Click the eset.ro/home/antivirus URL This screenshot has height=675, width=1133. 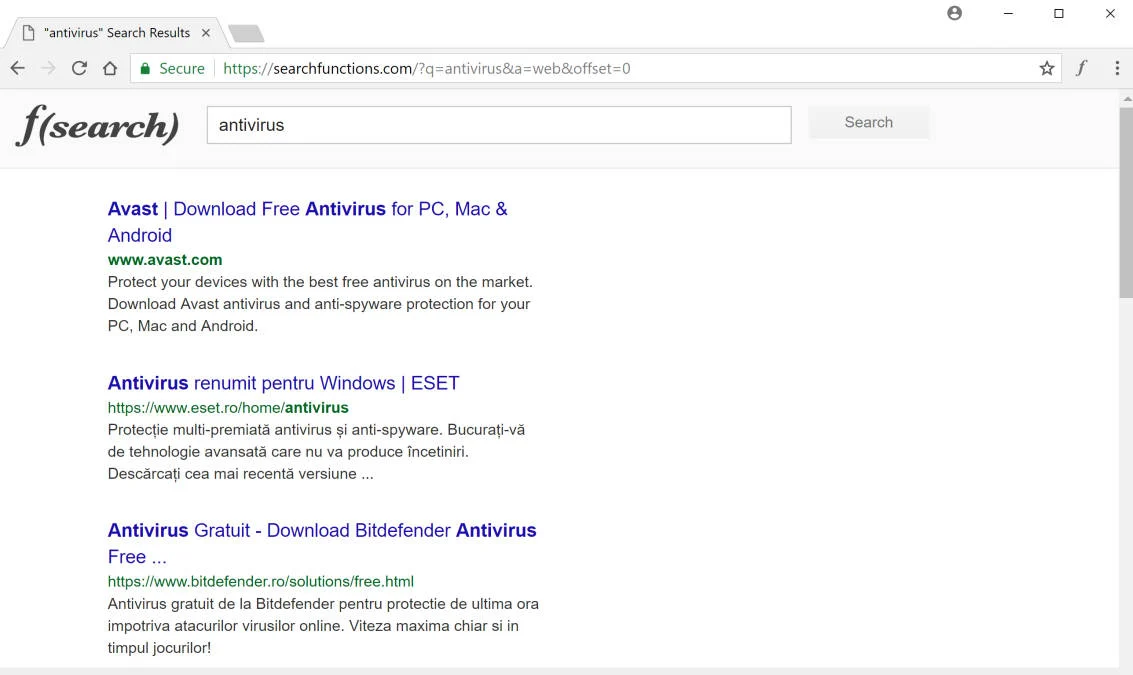[x=228, y=408]
